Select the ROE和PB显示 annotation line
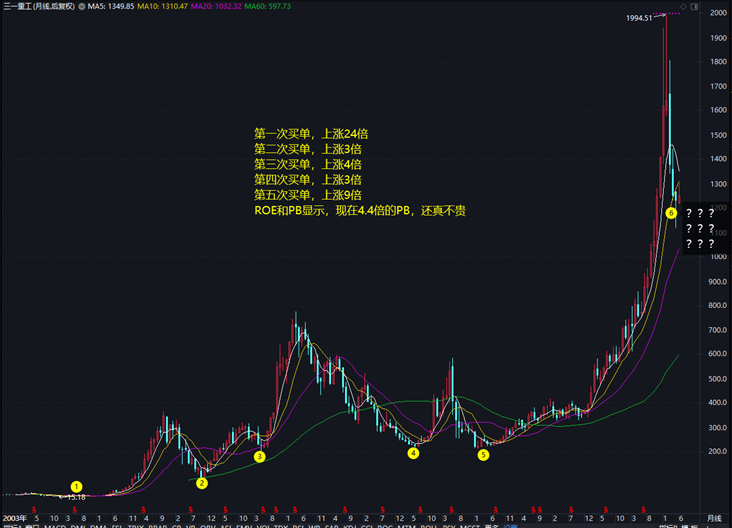The height and width of the screenshot is (528, 732). (360, 211)
